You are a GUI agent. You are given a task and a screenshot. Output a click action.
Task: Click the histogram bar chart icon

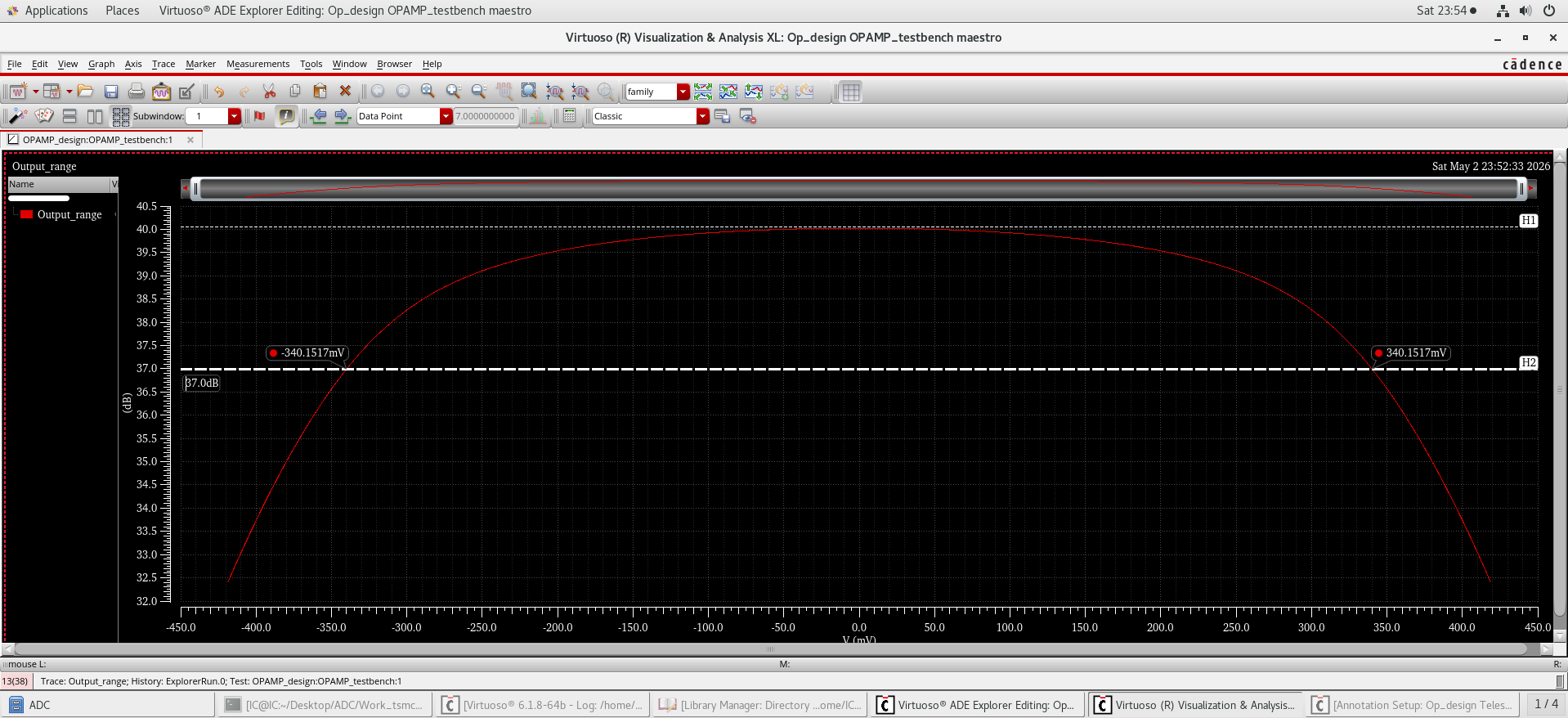point(537,116)
